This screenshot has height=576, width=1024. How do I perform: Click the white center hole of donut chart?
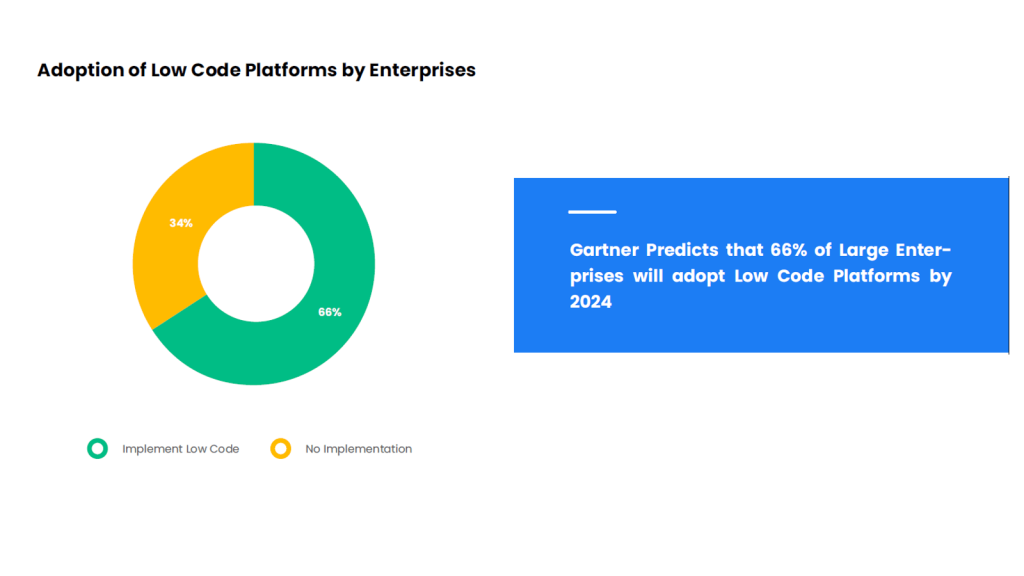(256, 264)
